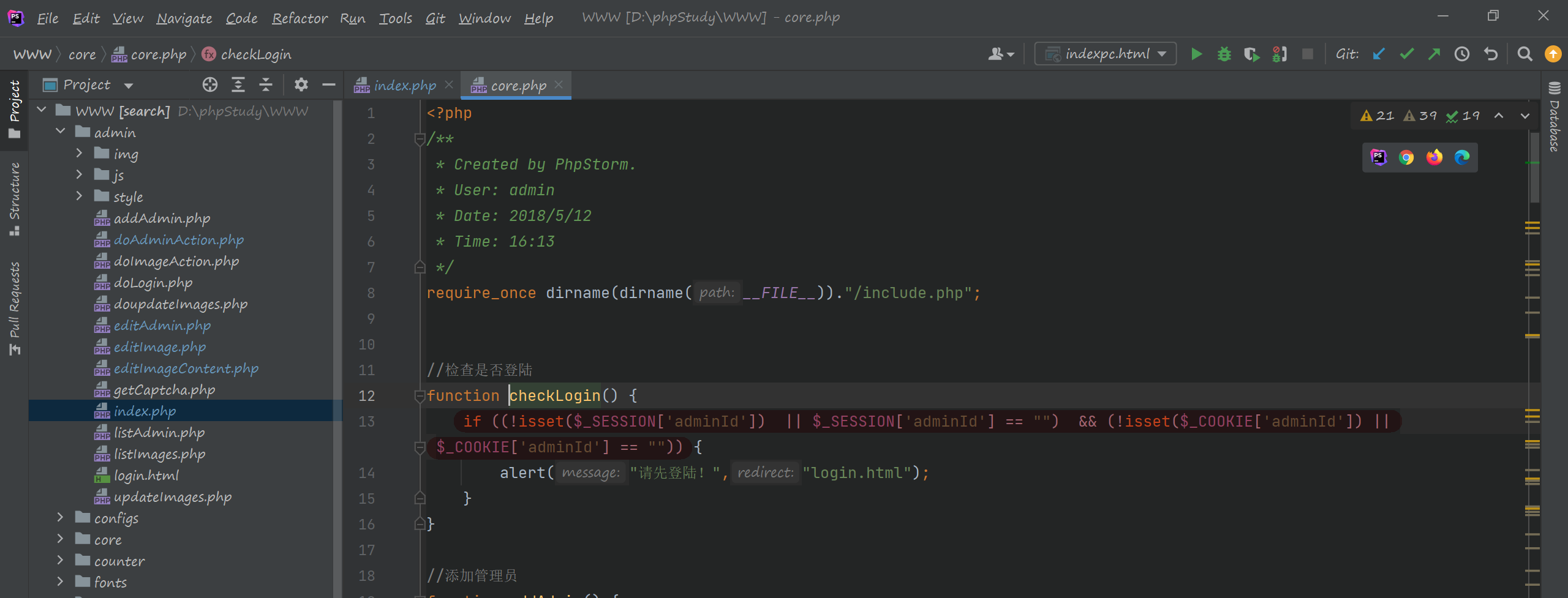1568x598 pixels.
Task: Select doLogin.php in project tree
Action: (153, 282)
